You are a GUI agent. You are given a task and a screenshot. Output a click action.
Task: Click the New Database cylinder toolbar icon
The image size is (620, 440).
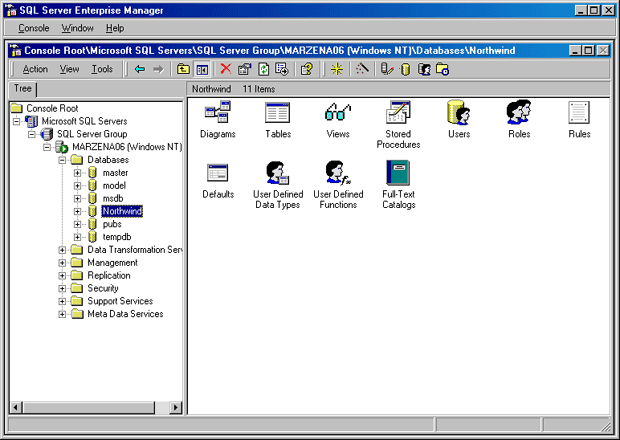[405, 70]
